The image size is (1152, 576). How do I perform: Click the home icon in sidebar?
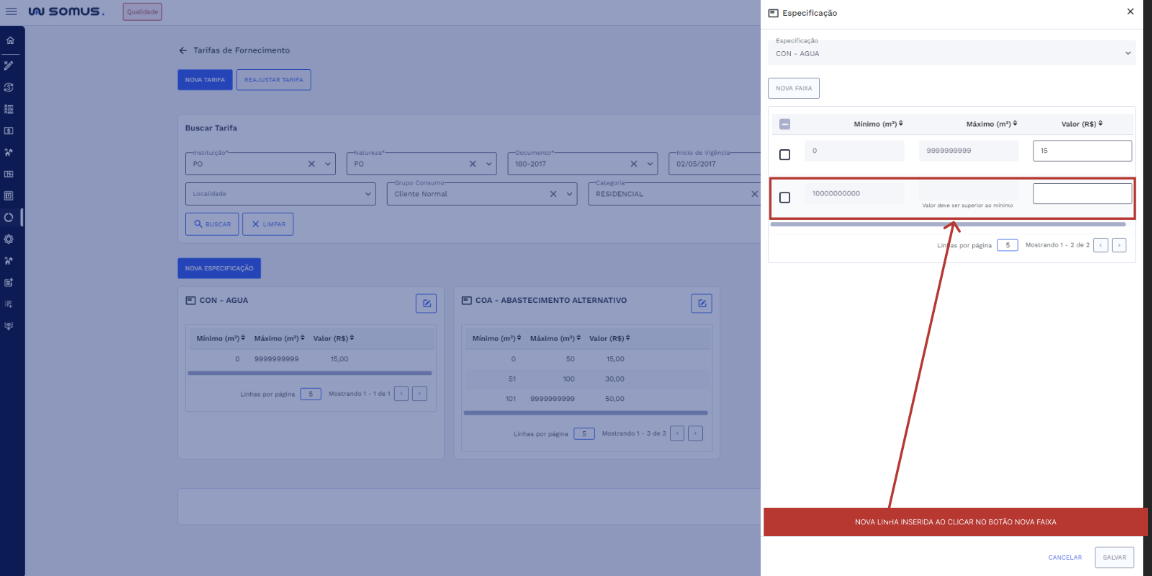coord(10,41)
